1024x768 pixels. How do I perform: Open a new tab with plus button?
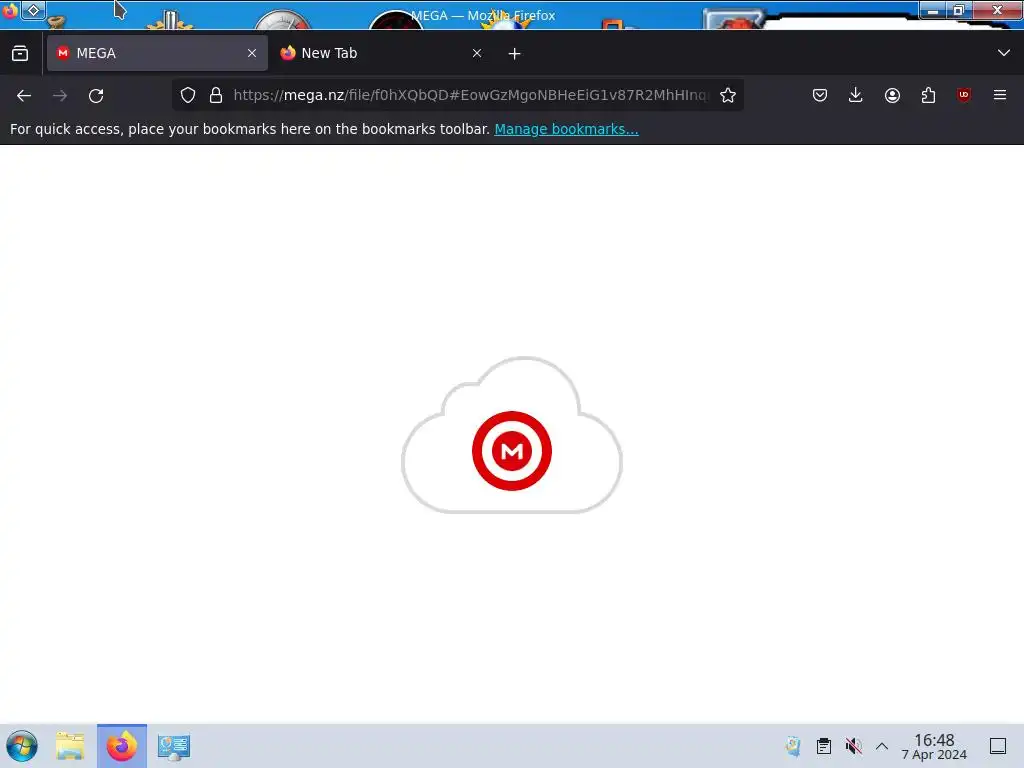pyautogui.click(x=515, y=54)
